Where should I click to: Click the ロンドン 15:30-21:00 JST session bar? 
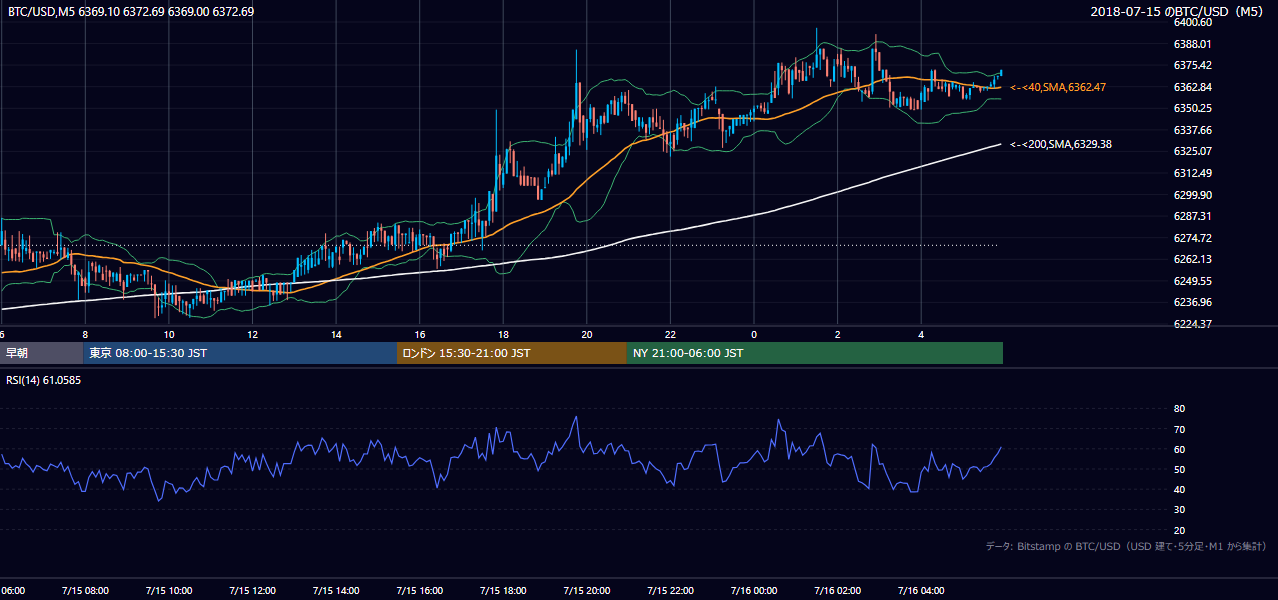point(512,353)
